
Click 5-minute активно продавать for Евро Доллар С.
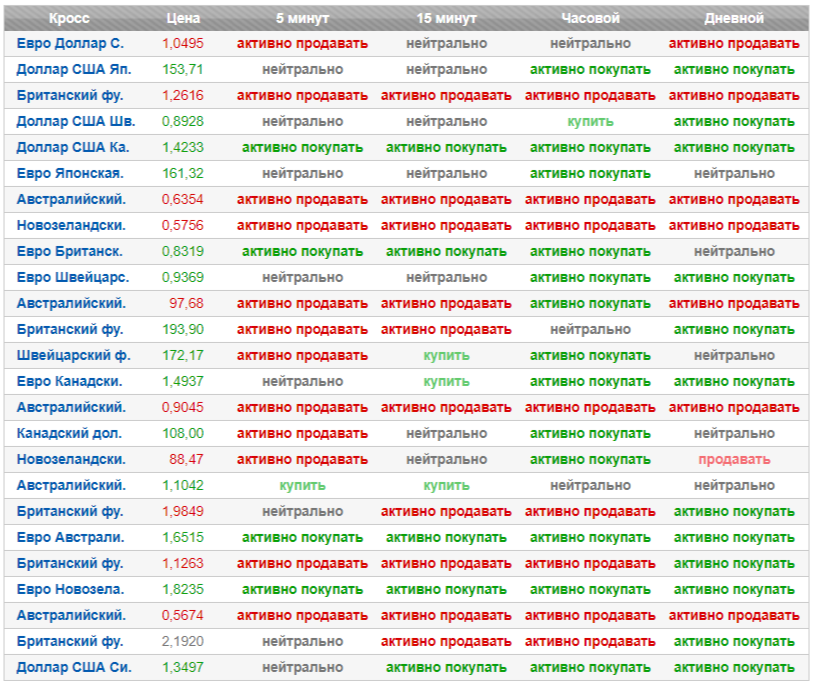(302, 44)
